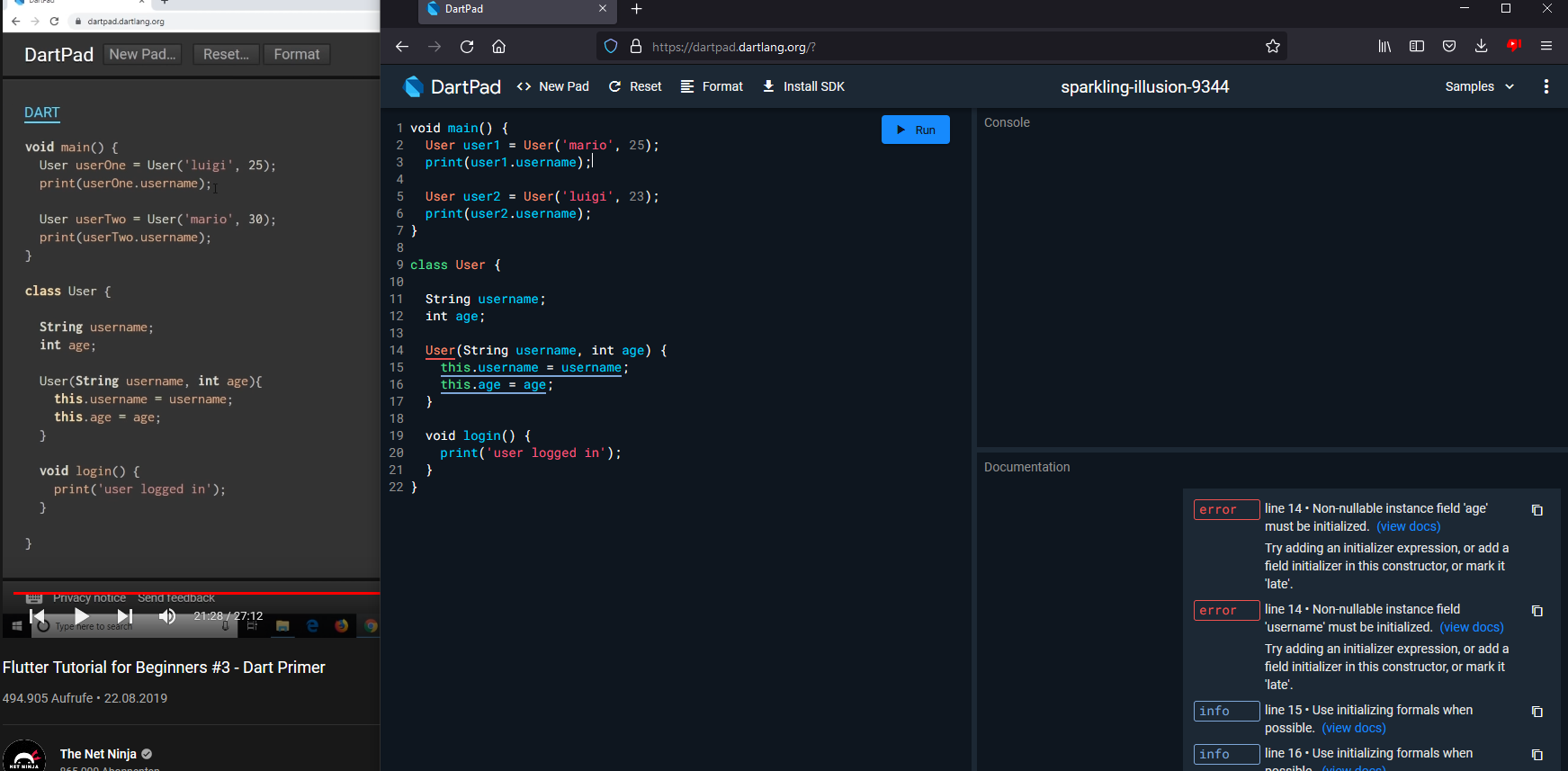Image resolution: width=1568 pixels, height=771 pixels.
Task: Copy the line 16 info message
Action: [x=1537, y=755]
